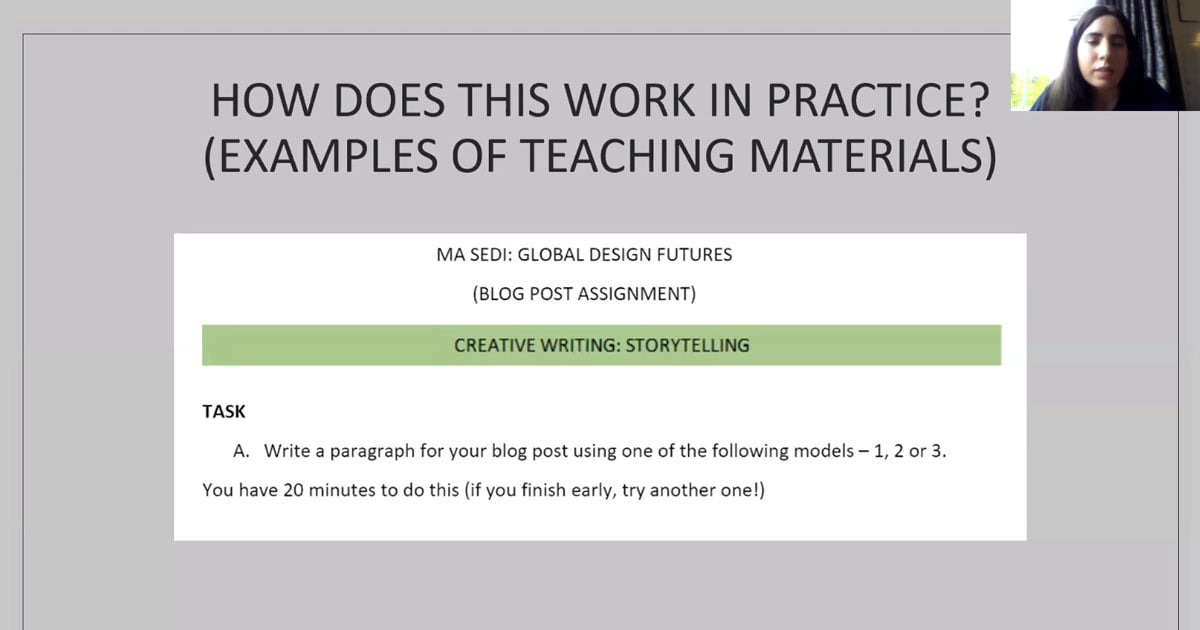Click the 'try another one!' phrase
The height and width of the screenshot is (630, 1200).
click(692, 491)
